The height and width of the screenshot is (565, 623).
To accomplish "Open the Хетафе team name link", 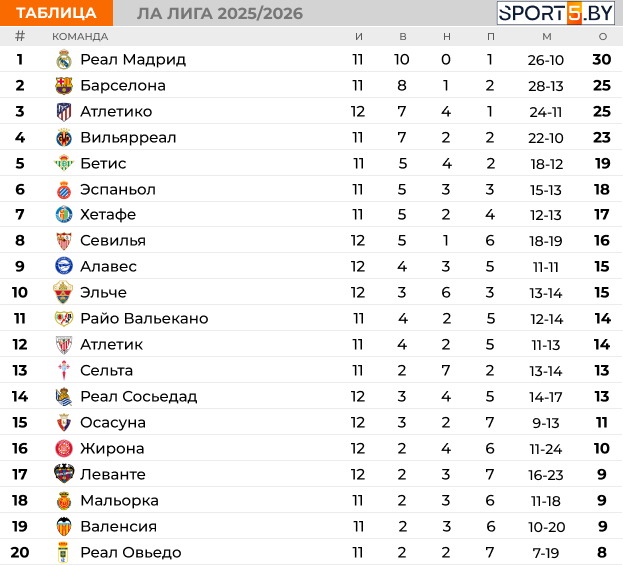I will [108, 215].
